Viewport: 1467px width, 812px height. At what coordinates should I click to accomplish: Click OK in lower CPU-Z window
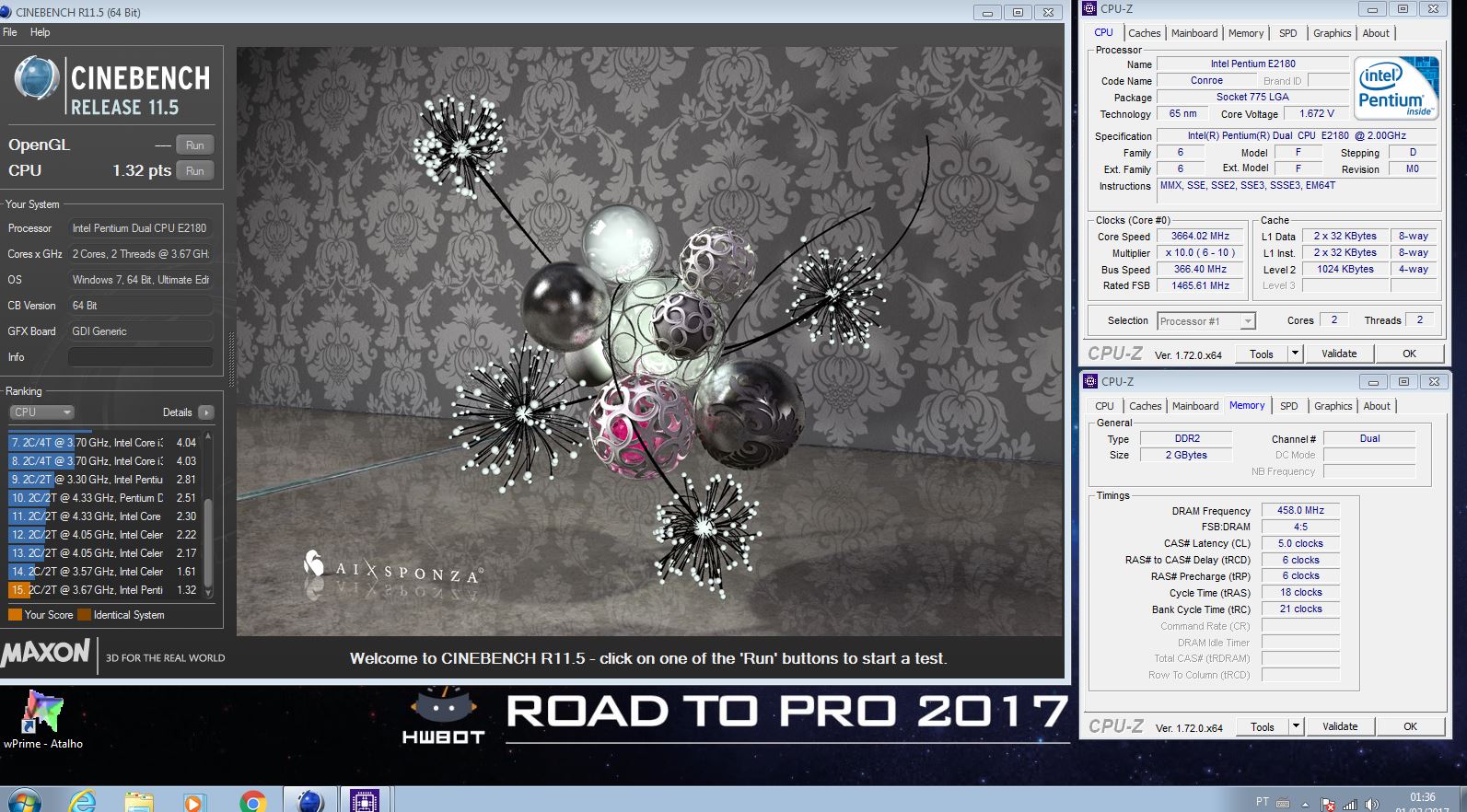click(x=1410, y=726)
